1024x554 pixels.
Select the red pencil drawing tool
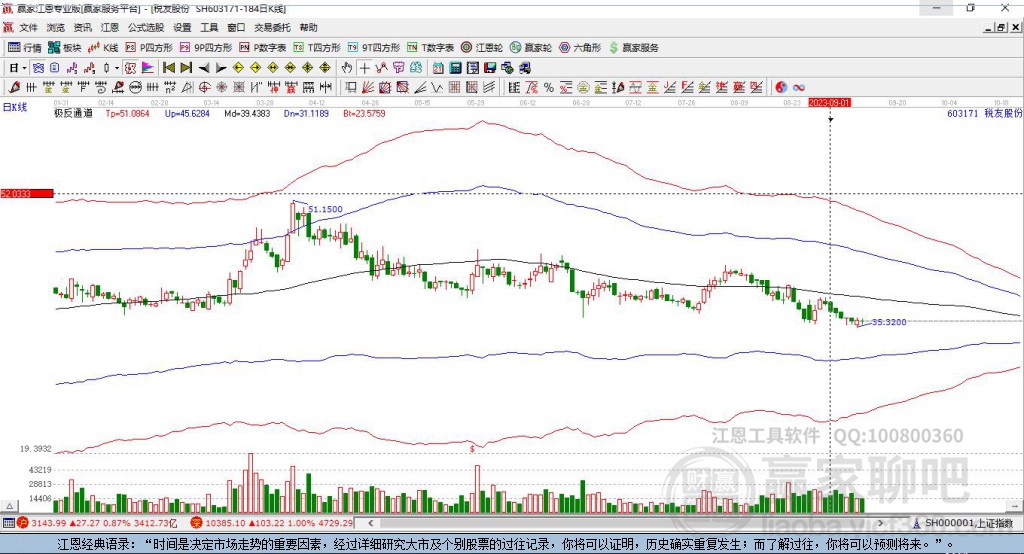[x=14, y=88]
